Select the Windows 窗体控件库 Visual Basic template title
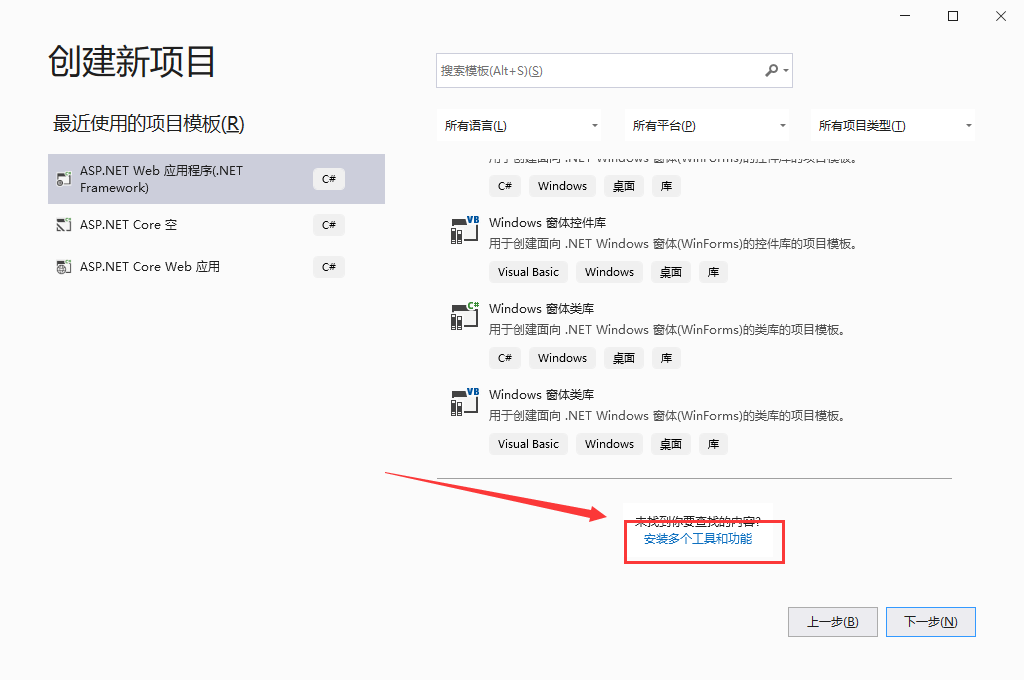The width and height of the screenshot is (1024, 680). point(547,223)
